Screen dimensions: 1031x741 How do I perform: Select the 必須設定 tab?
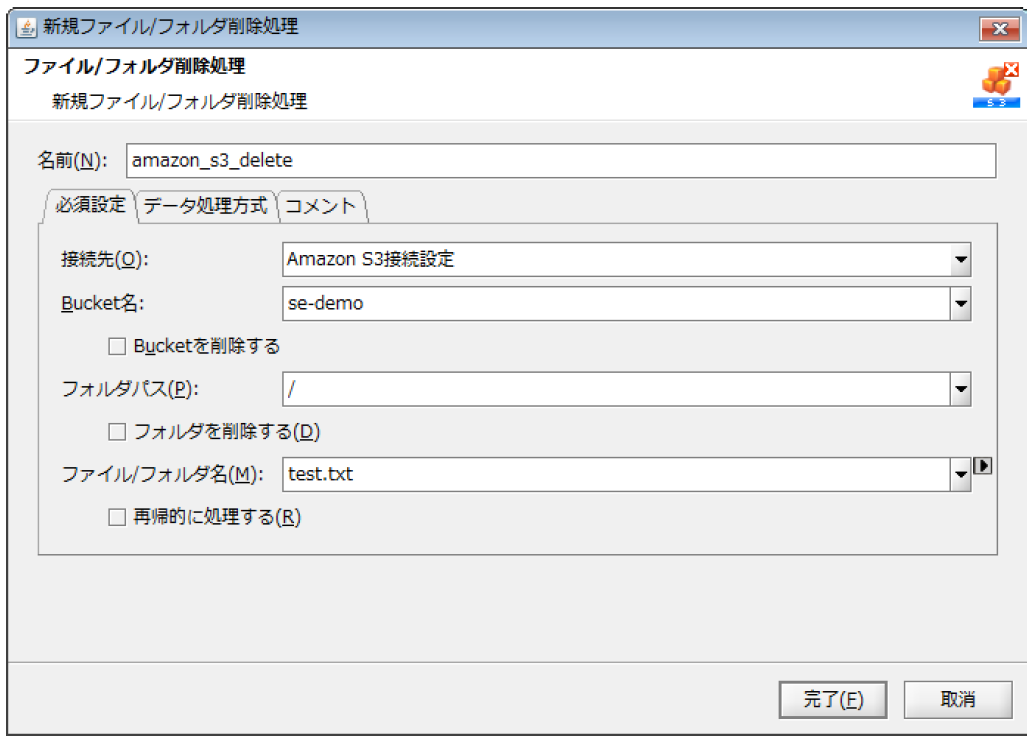click(x=90, y=206)
